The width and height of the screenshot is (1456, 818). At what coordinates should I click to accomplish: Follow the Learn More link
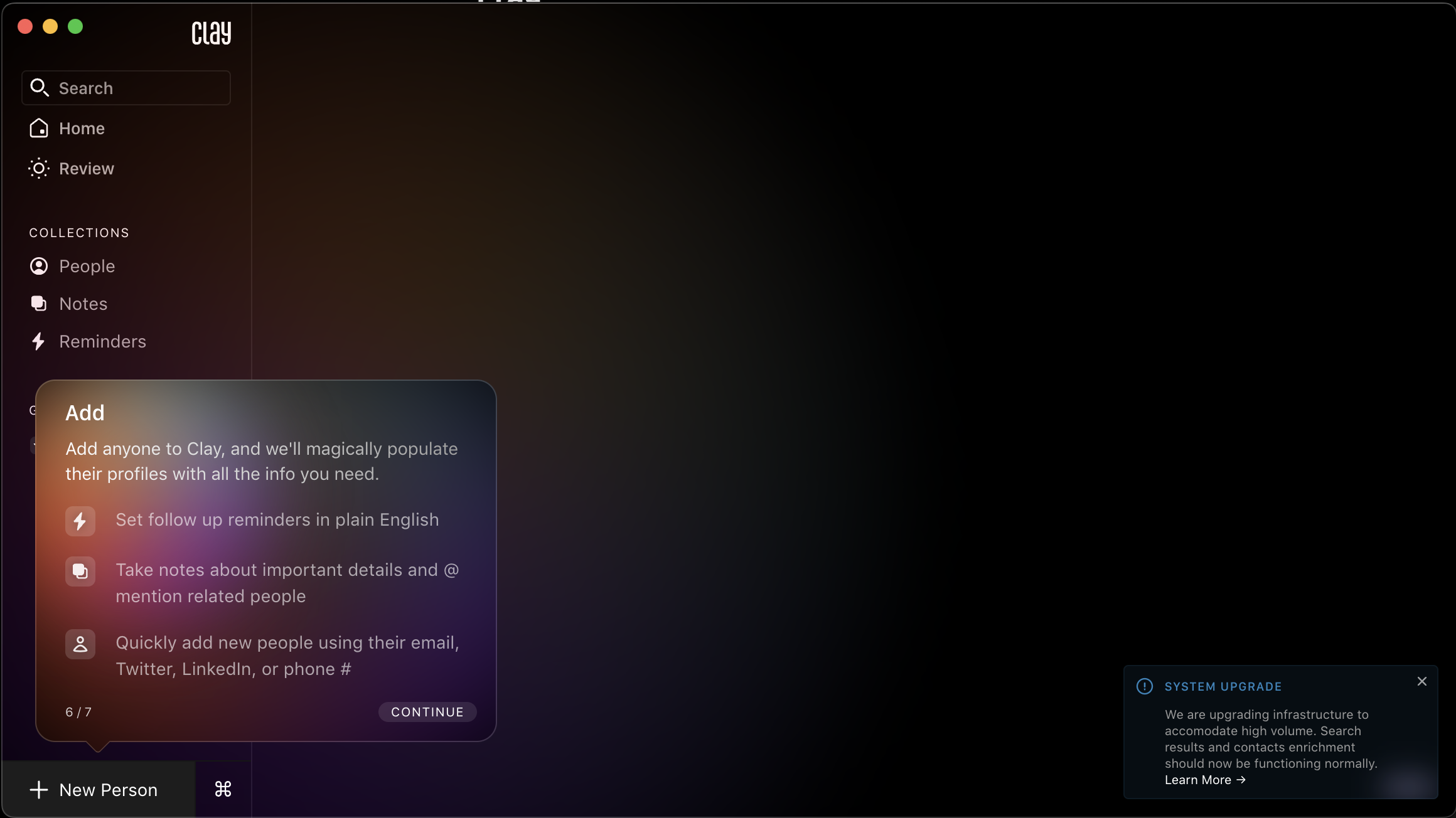click(x=1204, y=780)
